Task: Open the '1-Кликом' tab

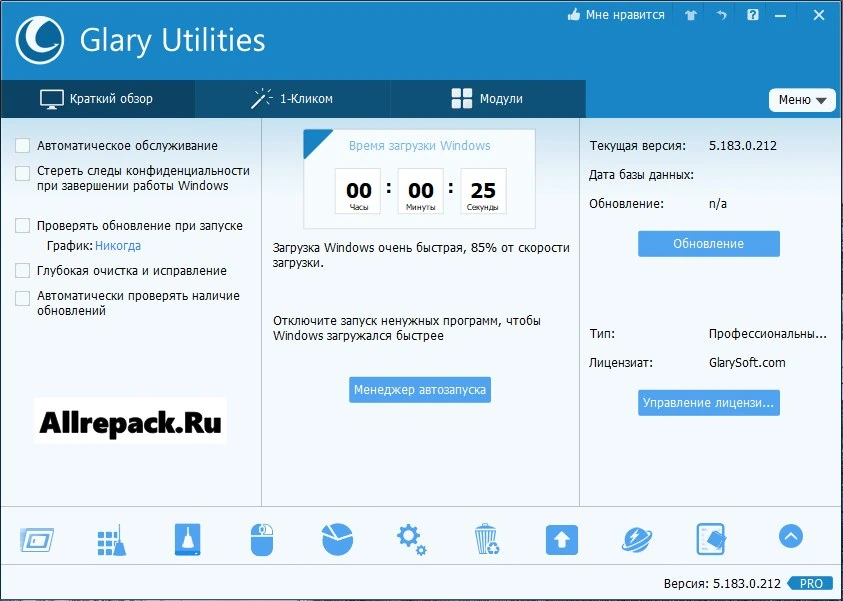Action: [292, 99]
